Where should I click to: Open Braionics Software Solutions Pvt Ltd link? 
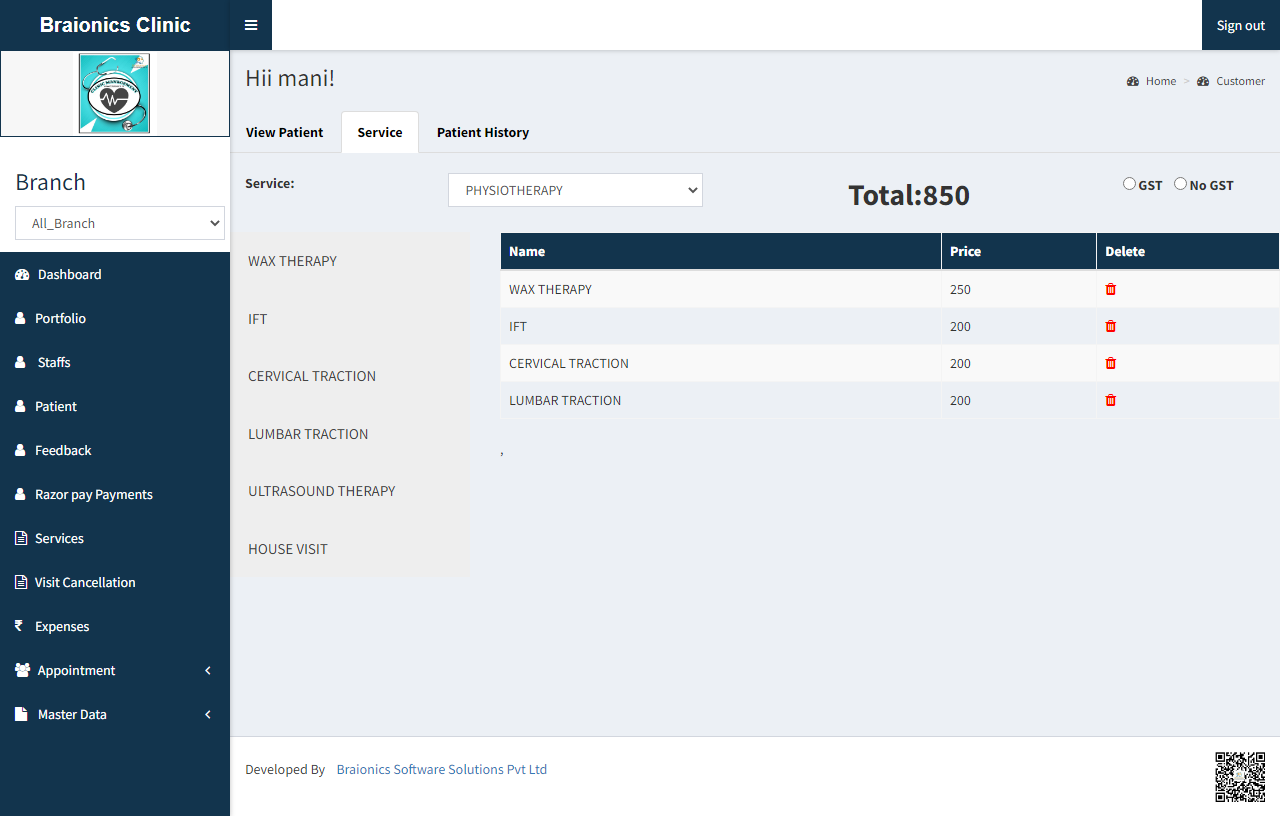point(442,769)
